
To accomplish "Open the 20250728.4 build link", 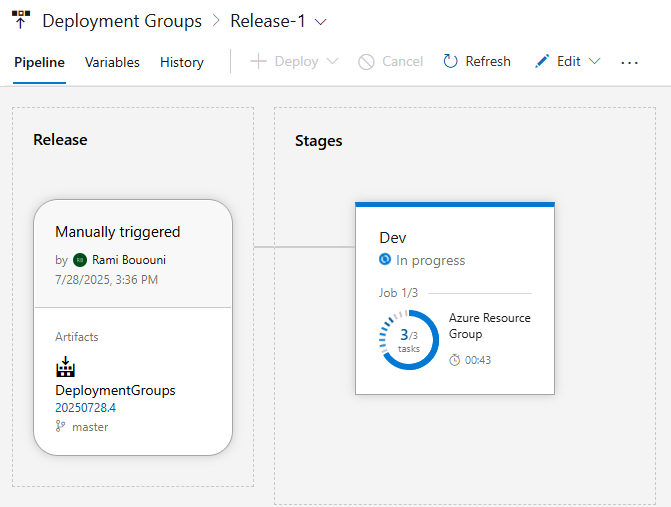I will [x=85, y=407].
